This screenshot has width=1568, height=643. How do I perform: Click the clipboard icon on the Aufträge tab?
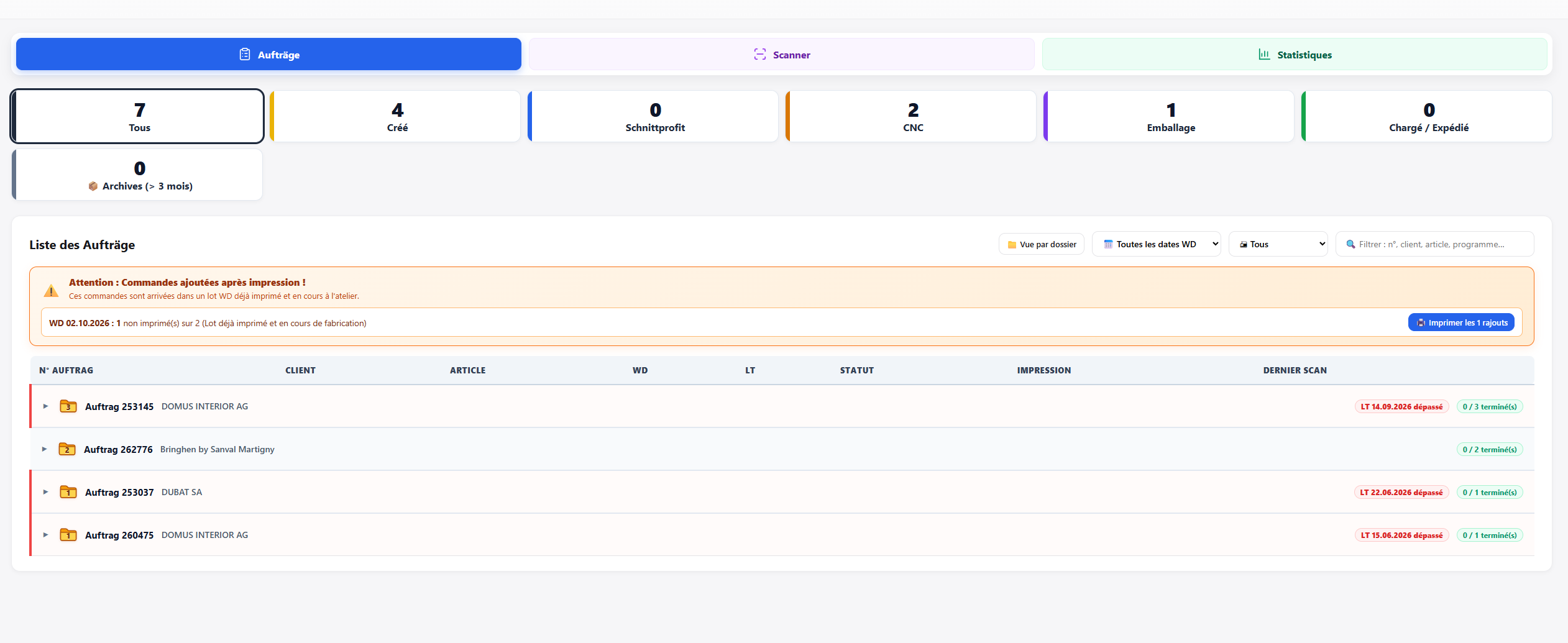point(245,55)
